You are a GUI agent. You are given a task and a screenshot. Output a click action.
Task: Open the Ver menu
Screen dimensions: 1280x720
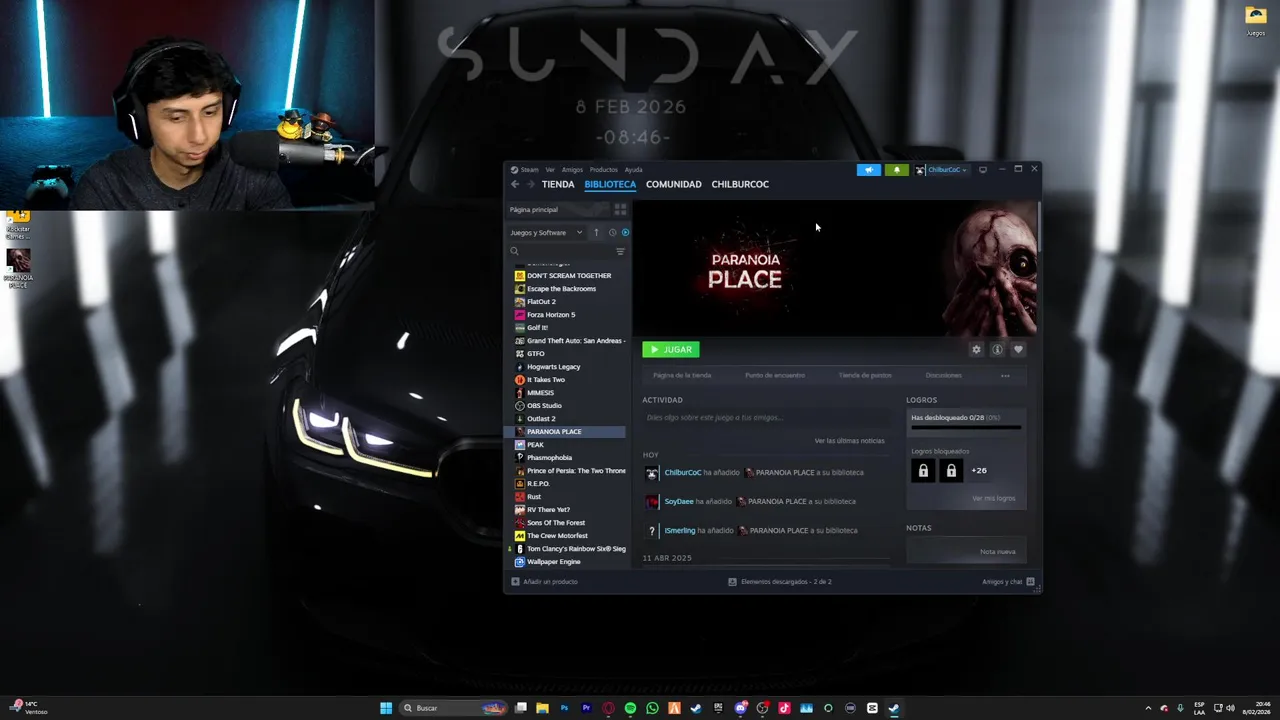pos(550,170)
